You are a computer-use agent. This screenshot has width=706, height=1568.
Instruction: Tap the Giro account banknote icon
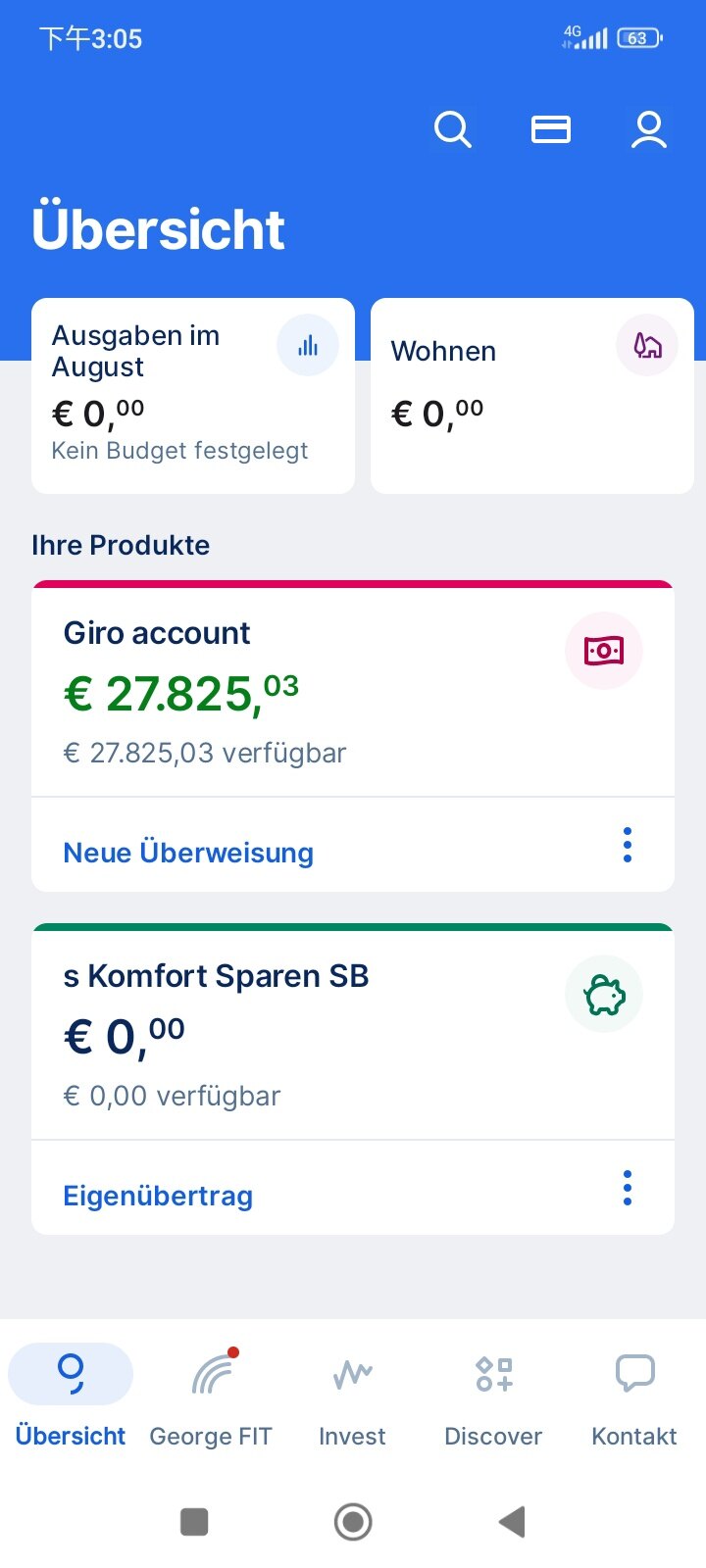coord(604,651)
